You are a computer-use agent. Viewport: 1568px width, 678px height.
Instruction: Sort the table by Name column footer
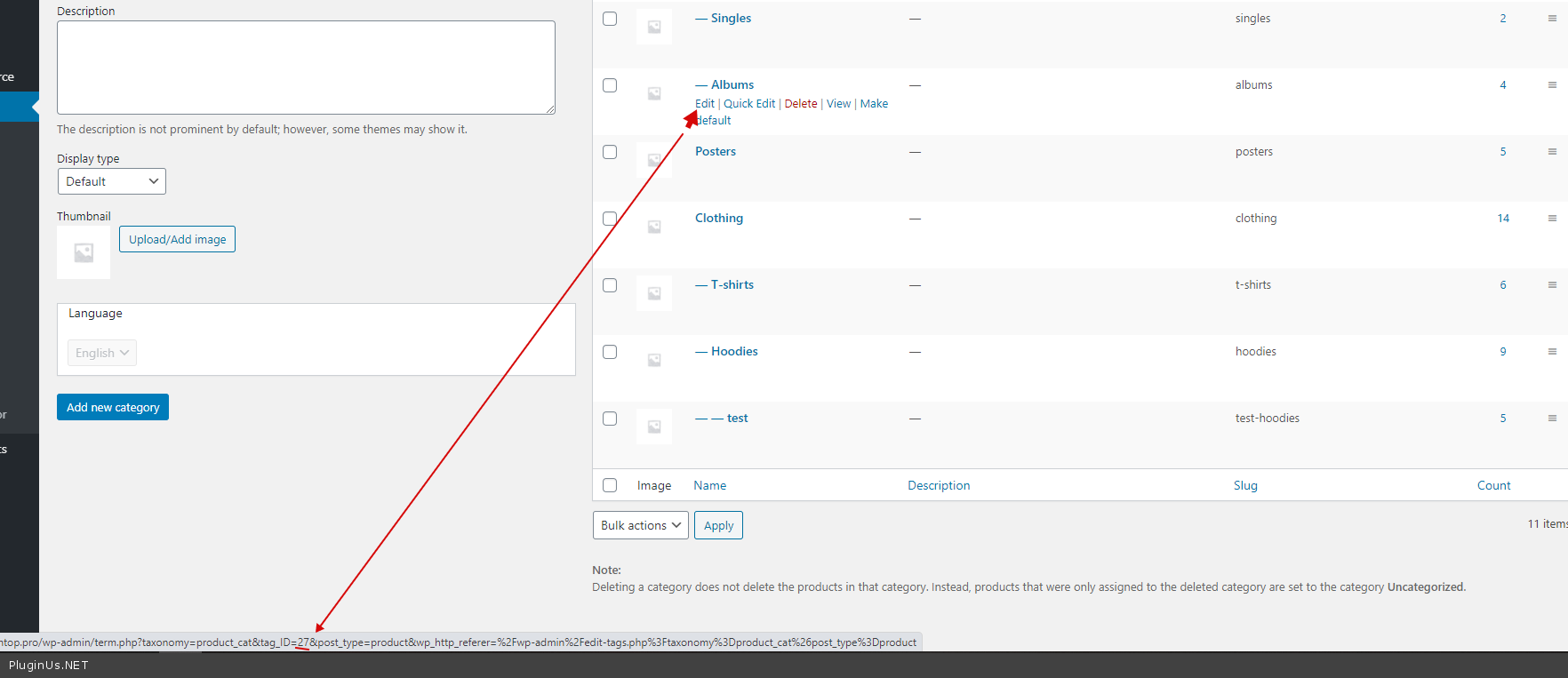(x=709, y=485)
